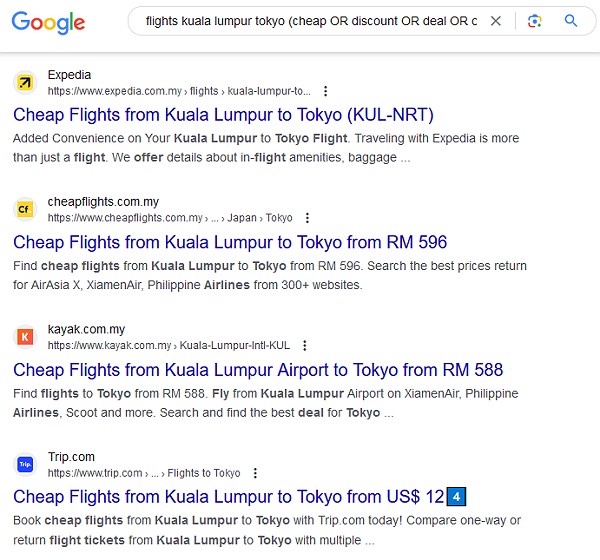Image resolution: width=600 pixels, height=560 pixels.
Task: Click the Trip.com site name
Action: click(71, 457)
